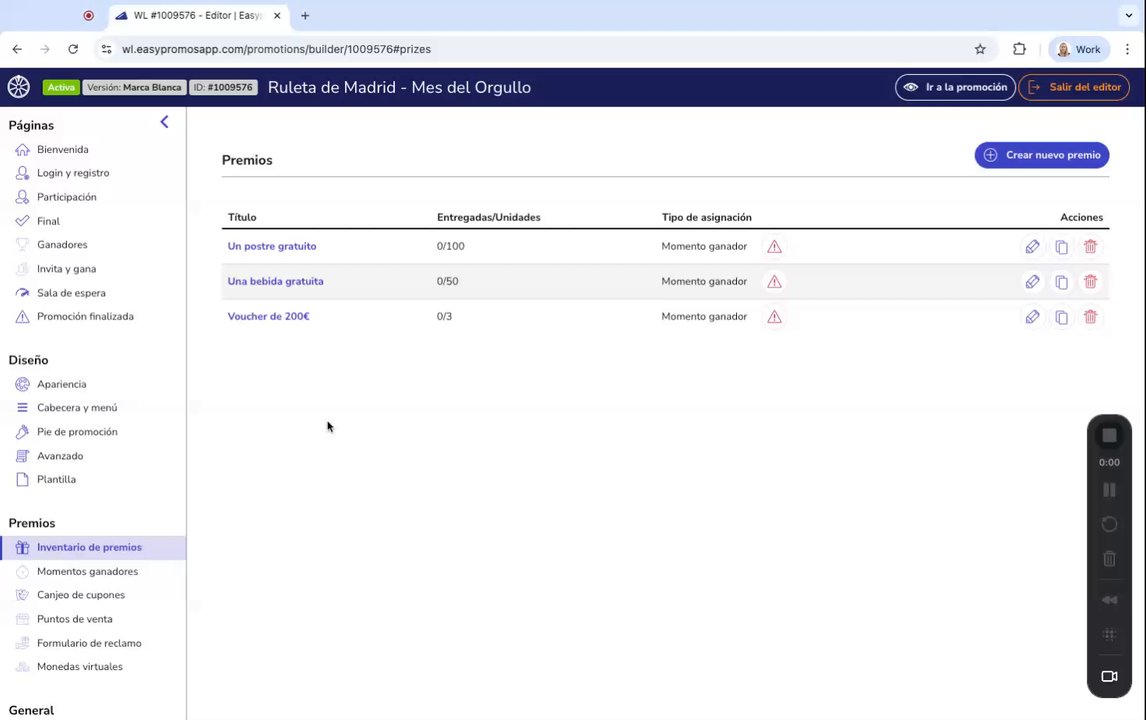View site information icon in address bar
The height and width of the screenshot is (720, 1146).
[107, 49]
